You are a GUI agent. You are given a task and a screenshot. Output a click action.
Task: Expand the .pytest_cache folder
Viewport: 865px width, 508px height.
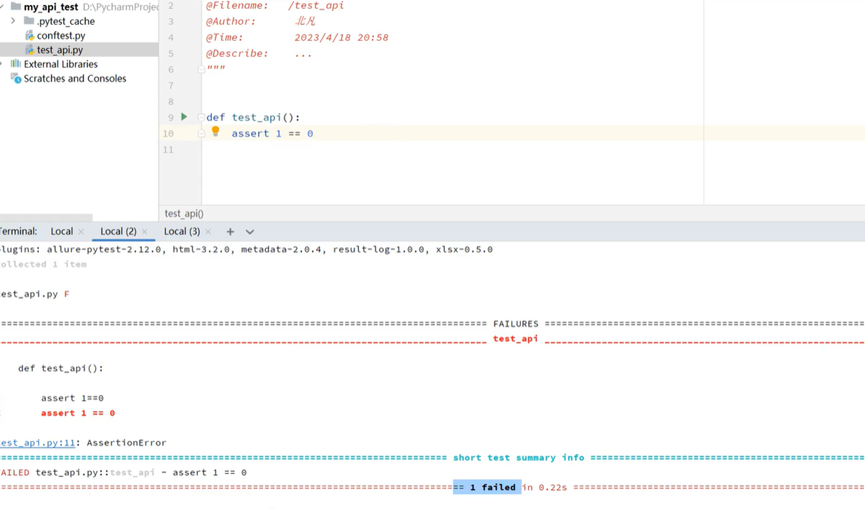tap(13, 21)
